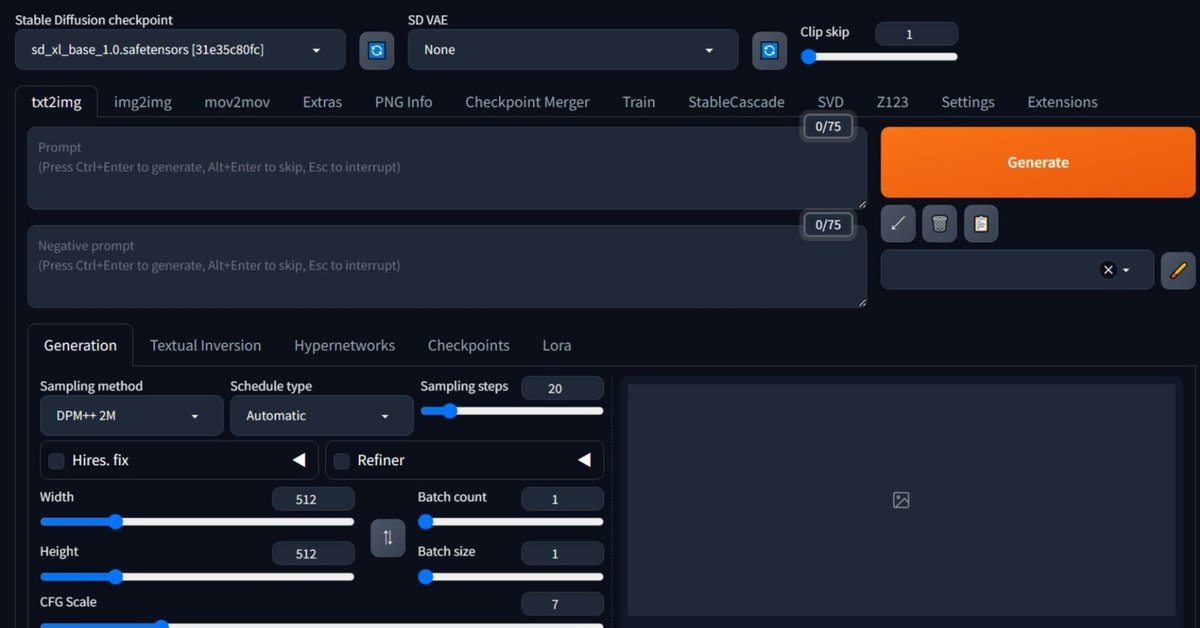This screenshot has width=1200, height=628.
Task: Swap width and height with the exchange icon
Action: [388, 538]
